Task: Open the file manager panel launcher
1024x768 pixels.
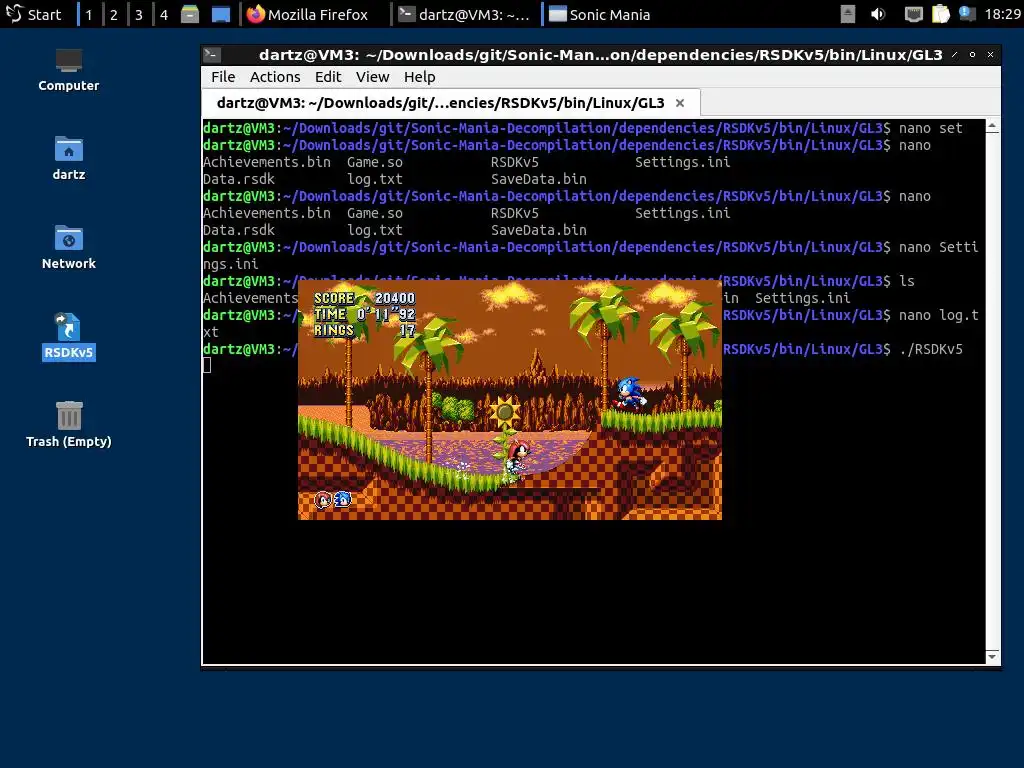Action: pyautogui.click(x=190, y=14)
